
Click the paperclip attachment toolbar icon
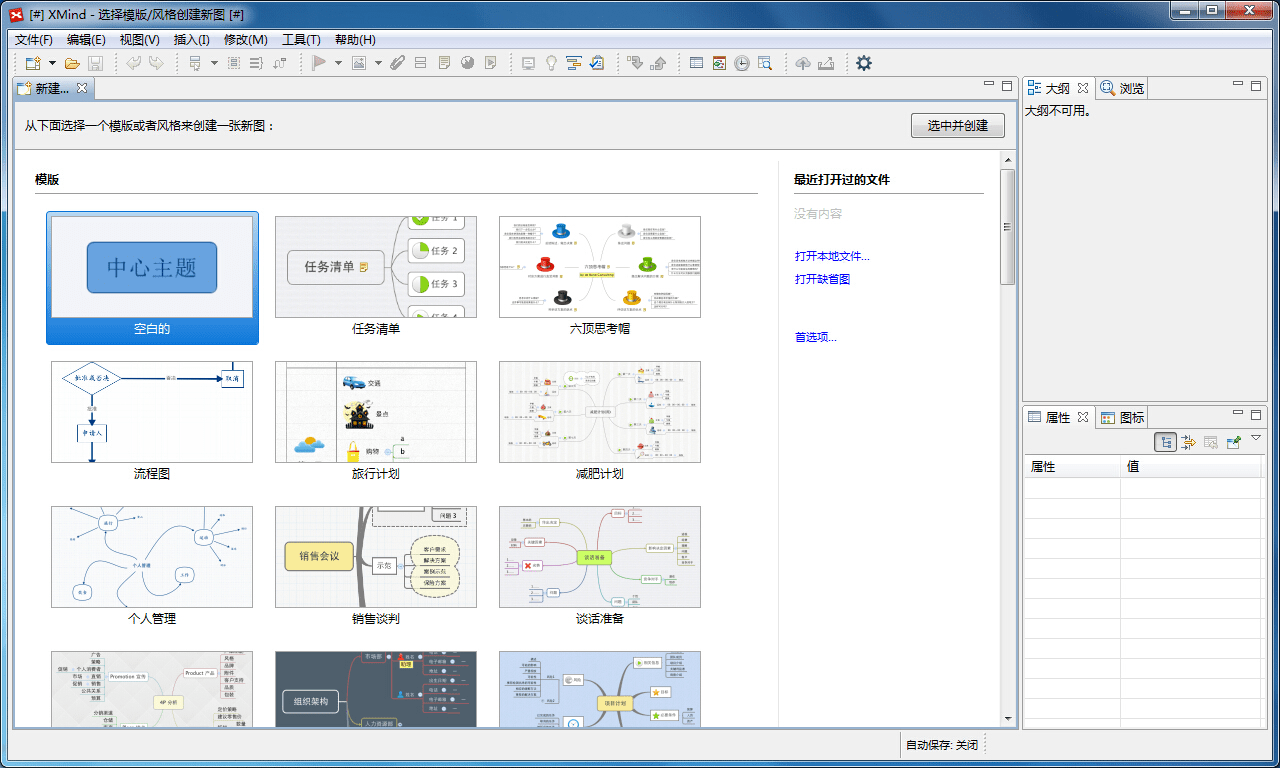tap(397, 63)
